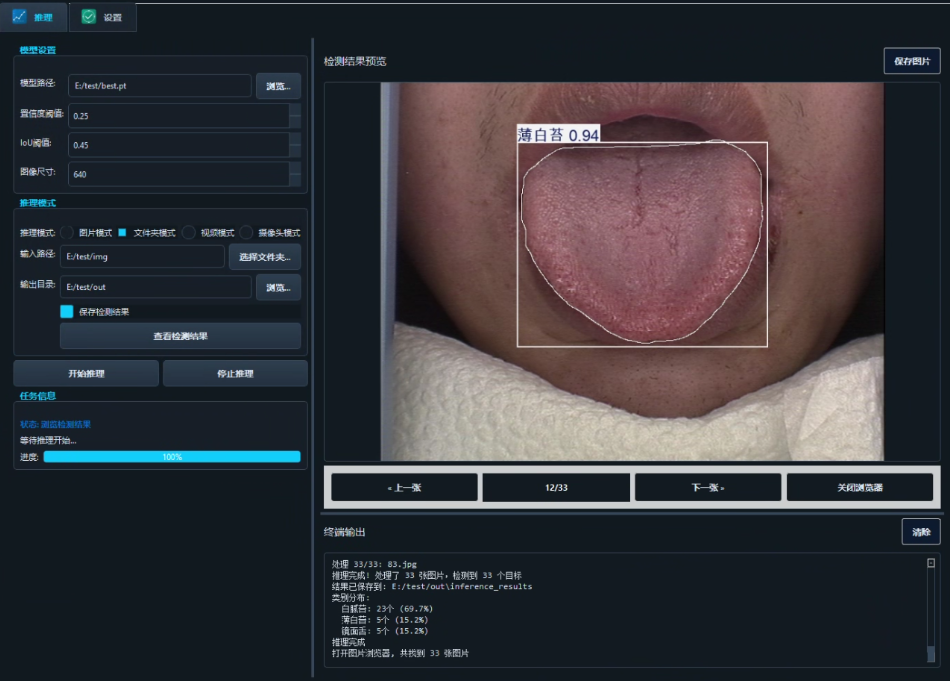
Task: Click the 关闭浏览器 button
Action: coord(860,487)
